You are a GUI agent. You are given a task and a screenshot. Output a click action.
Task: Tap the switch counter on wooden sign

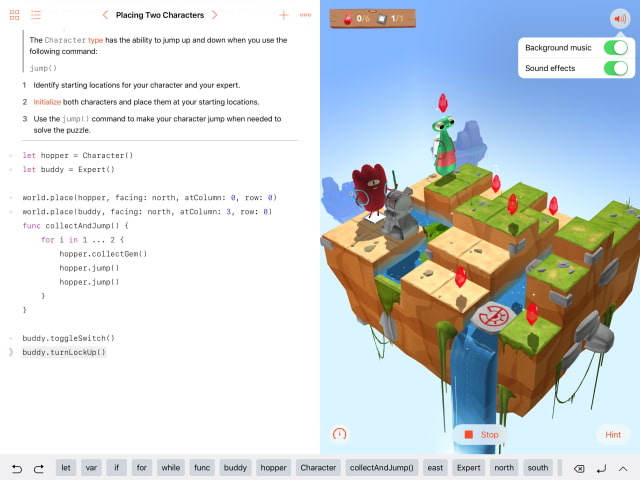(x=390, y=18)
